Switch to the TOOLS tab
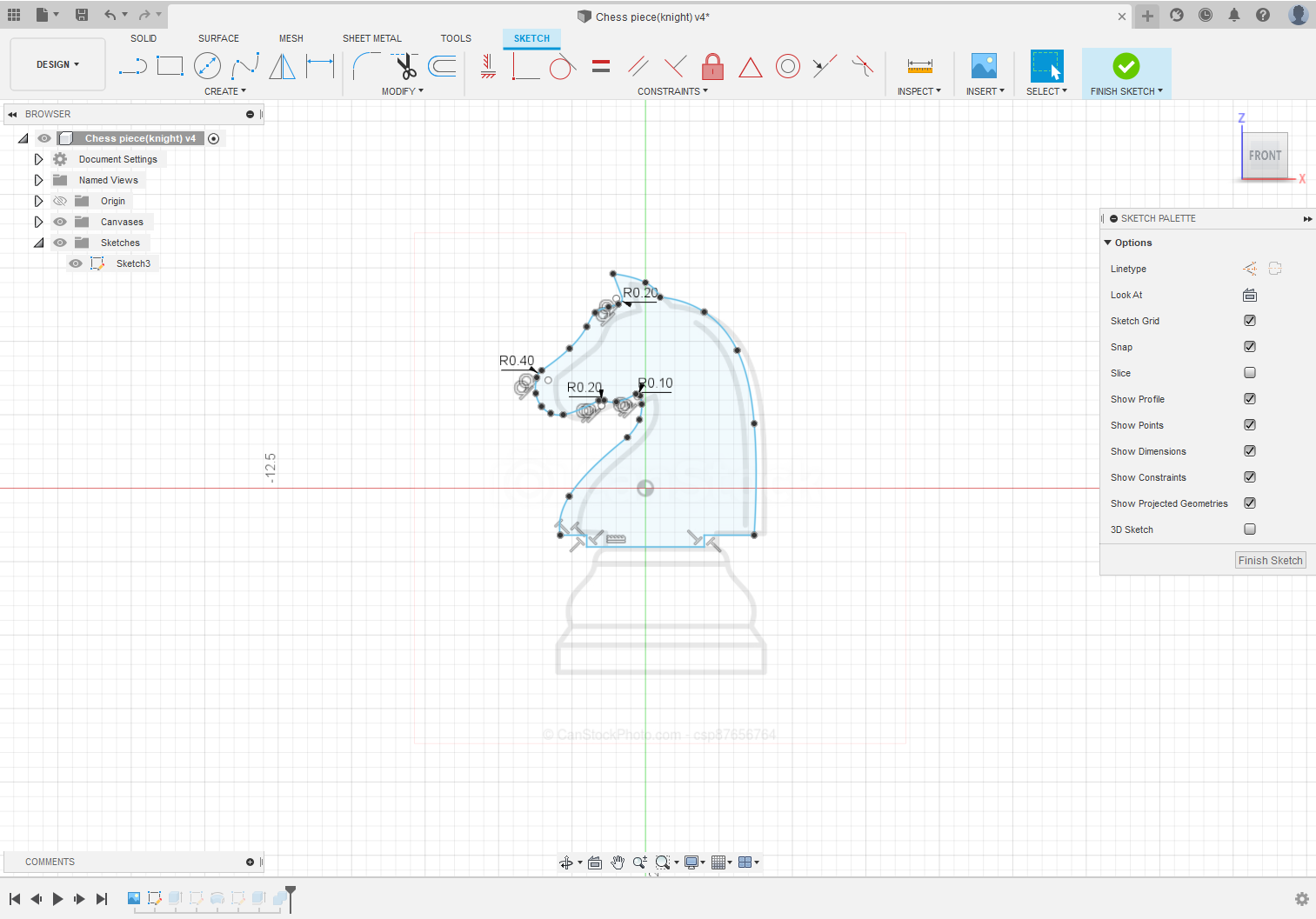Screen dimensions: 1316x919 (x=456, y=38)
